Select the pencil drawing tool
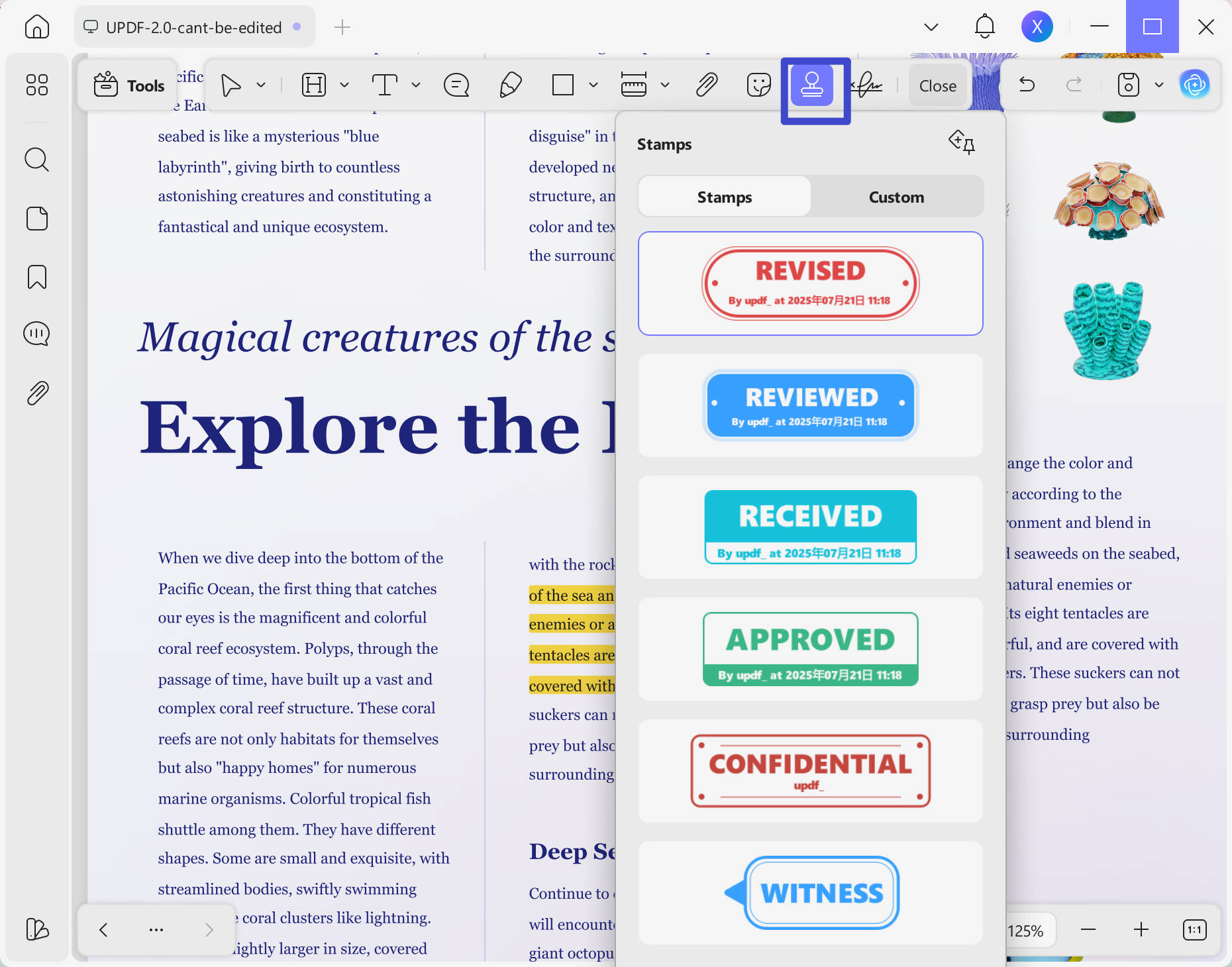Image resolution: width=1232 pixels, height=967 pixels. tap(511, 85)
